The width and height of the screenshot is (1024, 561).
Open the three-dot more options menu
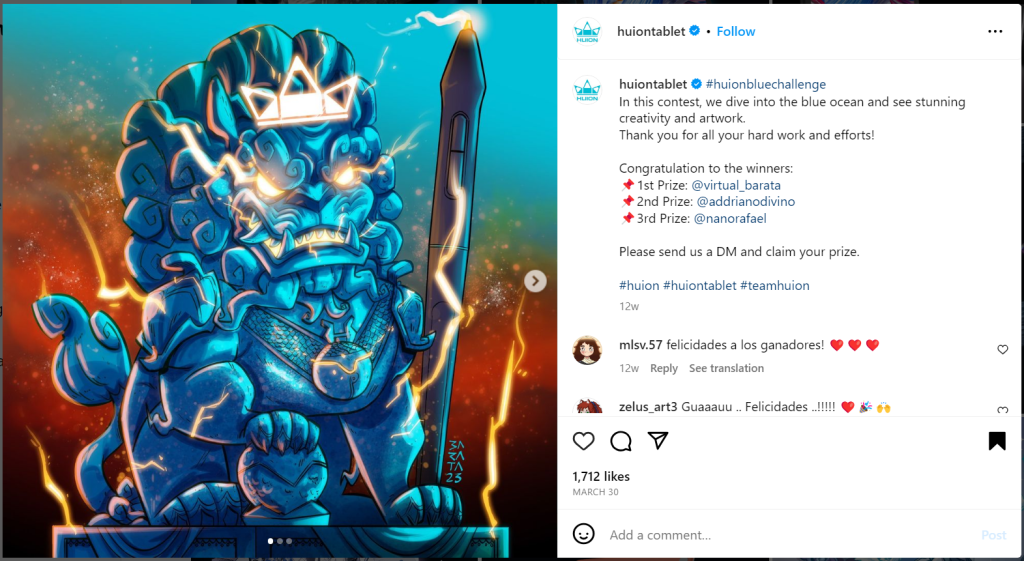tap(995, 31)
